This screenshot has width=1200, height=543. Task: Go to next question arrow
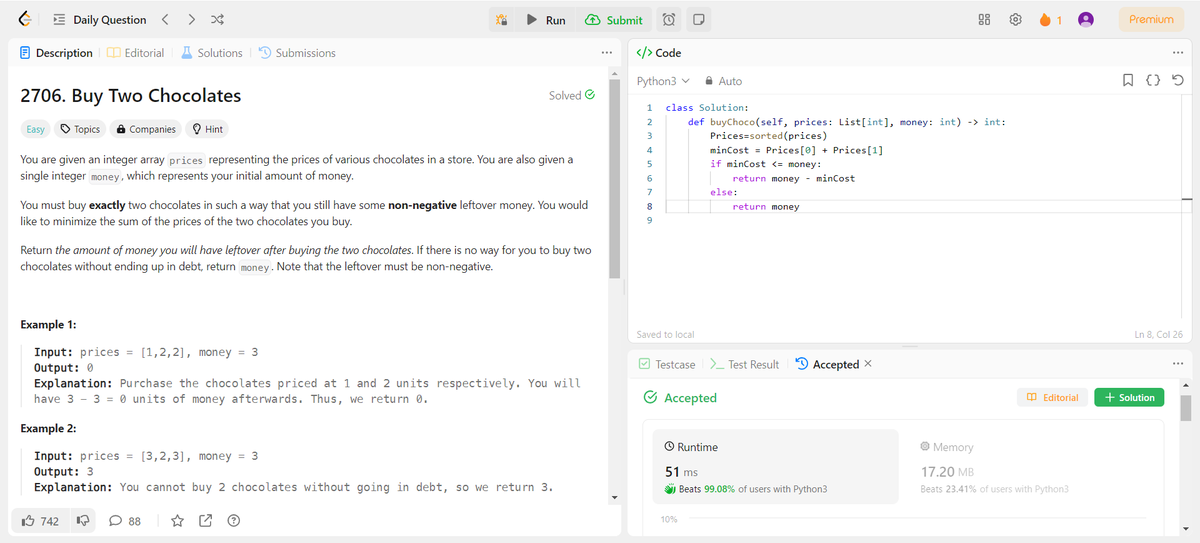(x=191, y=20)
